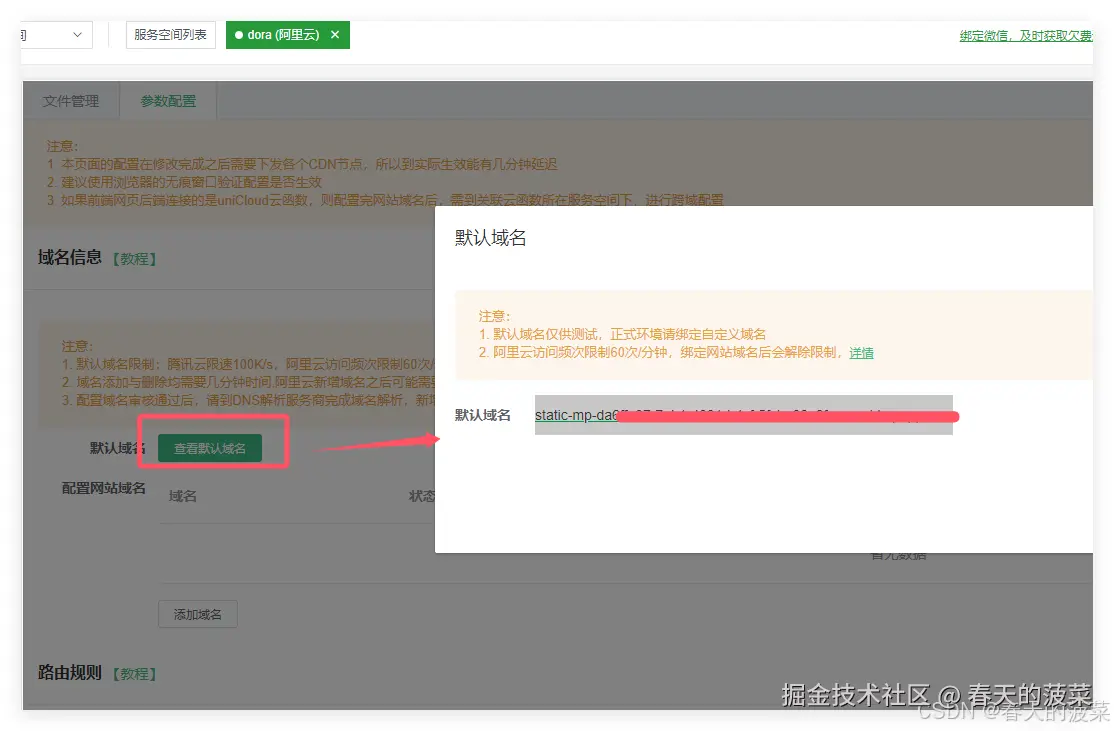The image size is (1114, 731).
Task: Click the 域名 column header
Action: [183, 496]
